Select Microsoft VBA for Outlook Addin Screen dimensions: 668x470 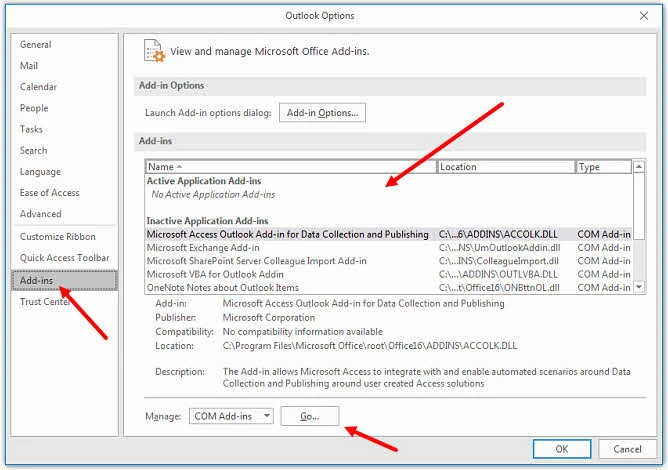tap(389, 274)
